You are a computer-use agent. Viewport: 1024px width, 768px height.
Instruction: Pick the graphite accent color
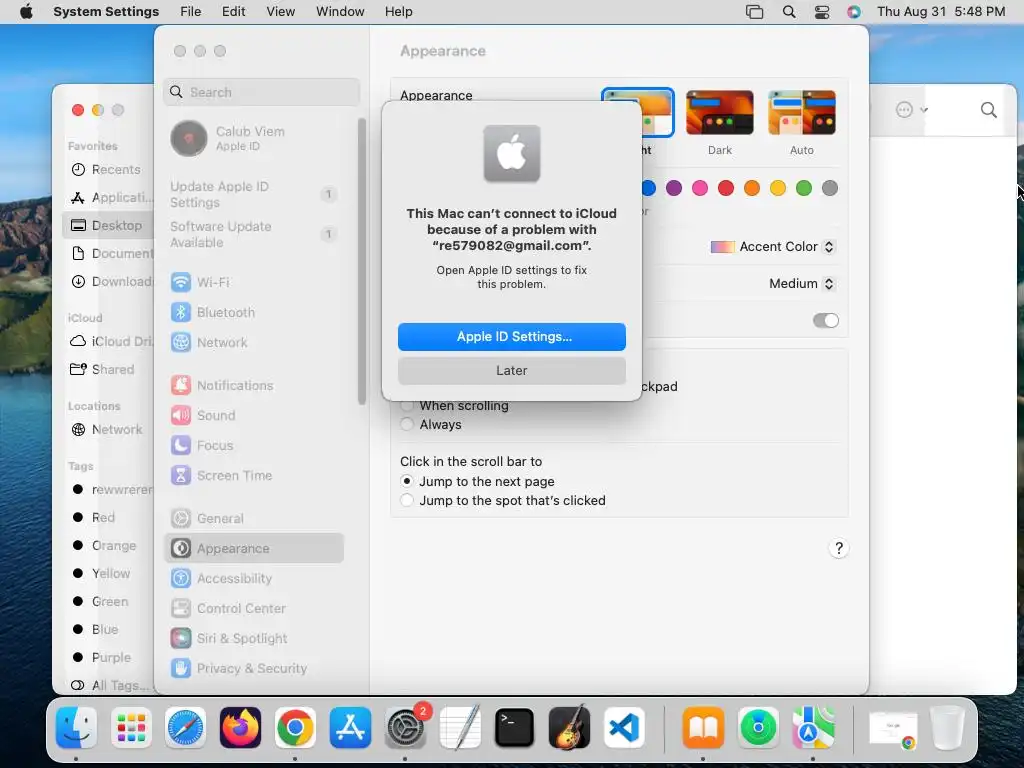coord(830,188)
